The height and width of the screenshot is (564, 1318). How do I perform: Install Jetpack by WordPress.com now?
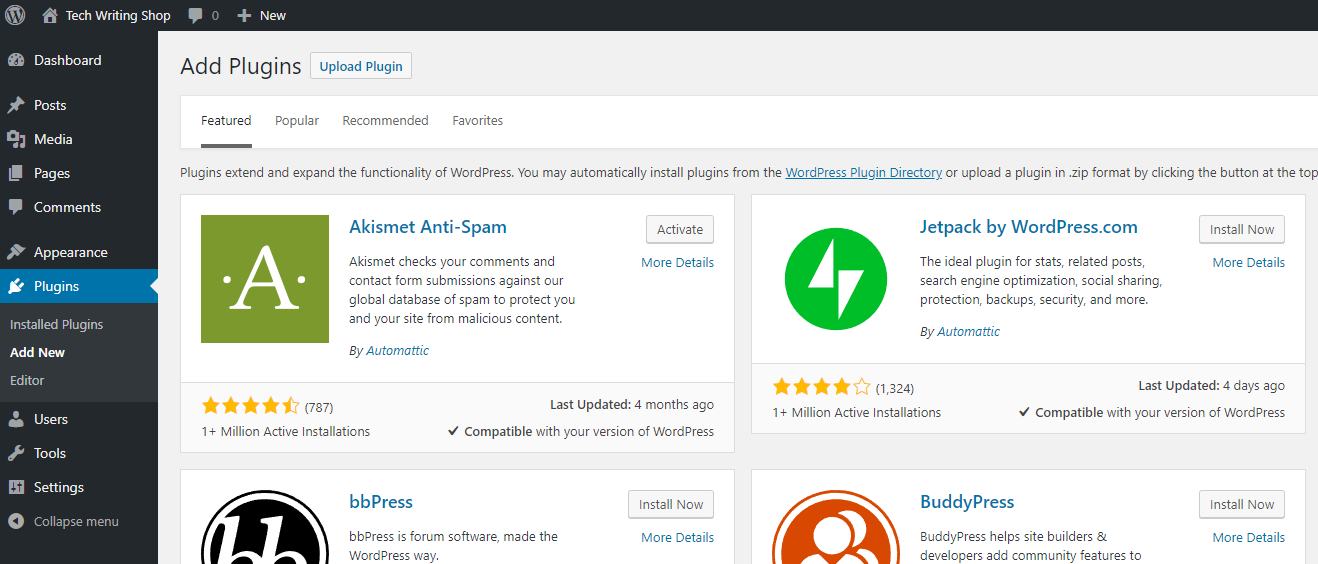pyautogui.click(x=1242, y=229)
